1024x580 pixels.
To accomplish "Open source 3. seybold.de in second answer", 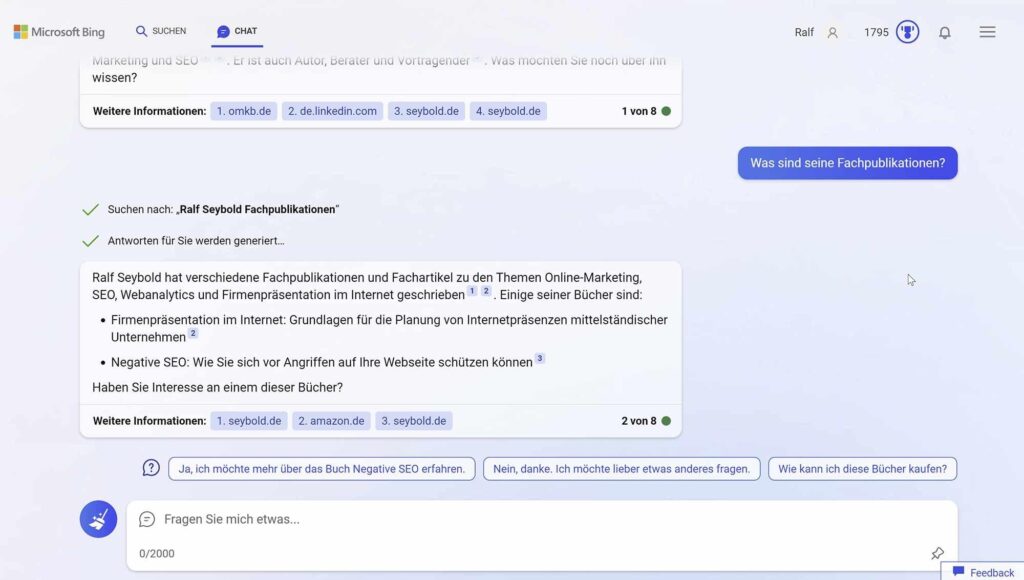I will click(413, 421).
